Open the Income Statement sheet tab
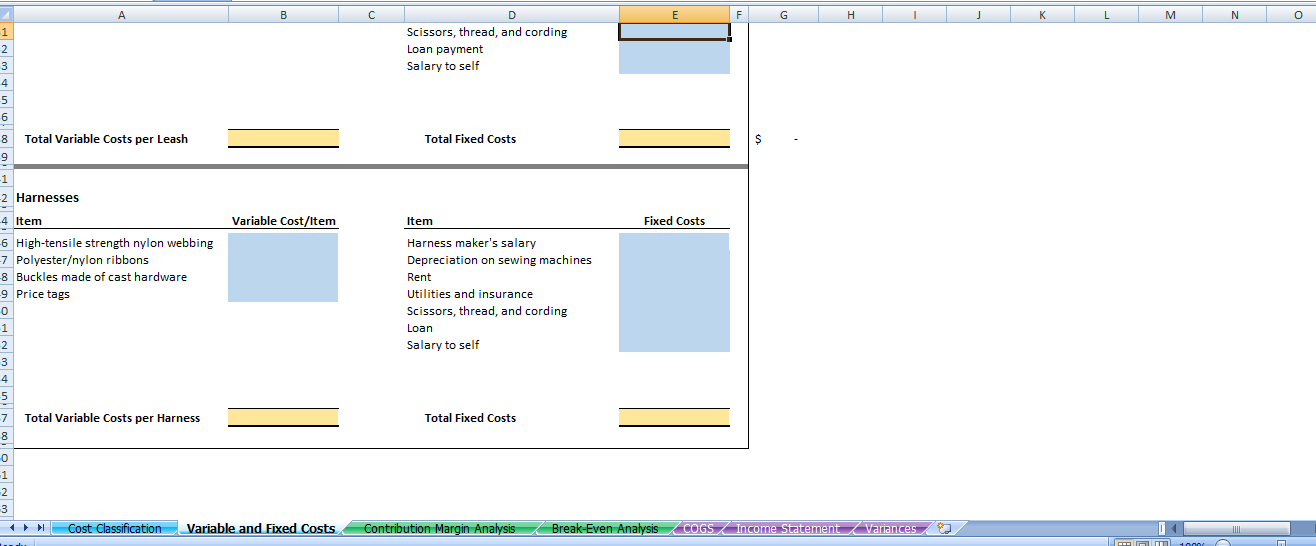 pos(788,528)
